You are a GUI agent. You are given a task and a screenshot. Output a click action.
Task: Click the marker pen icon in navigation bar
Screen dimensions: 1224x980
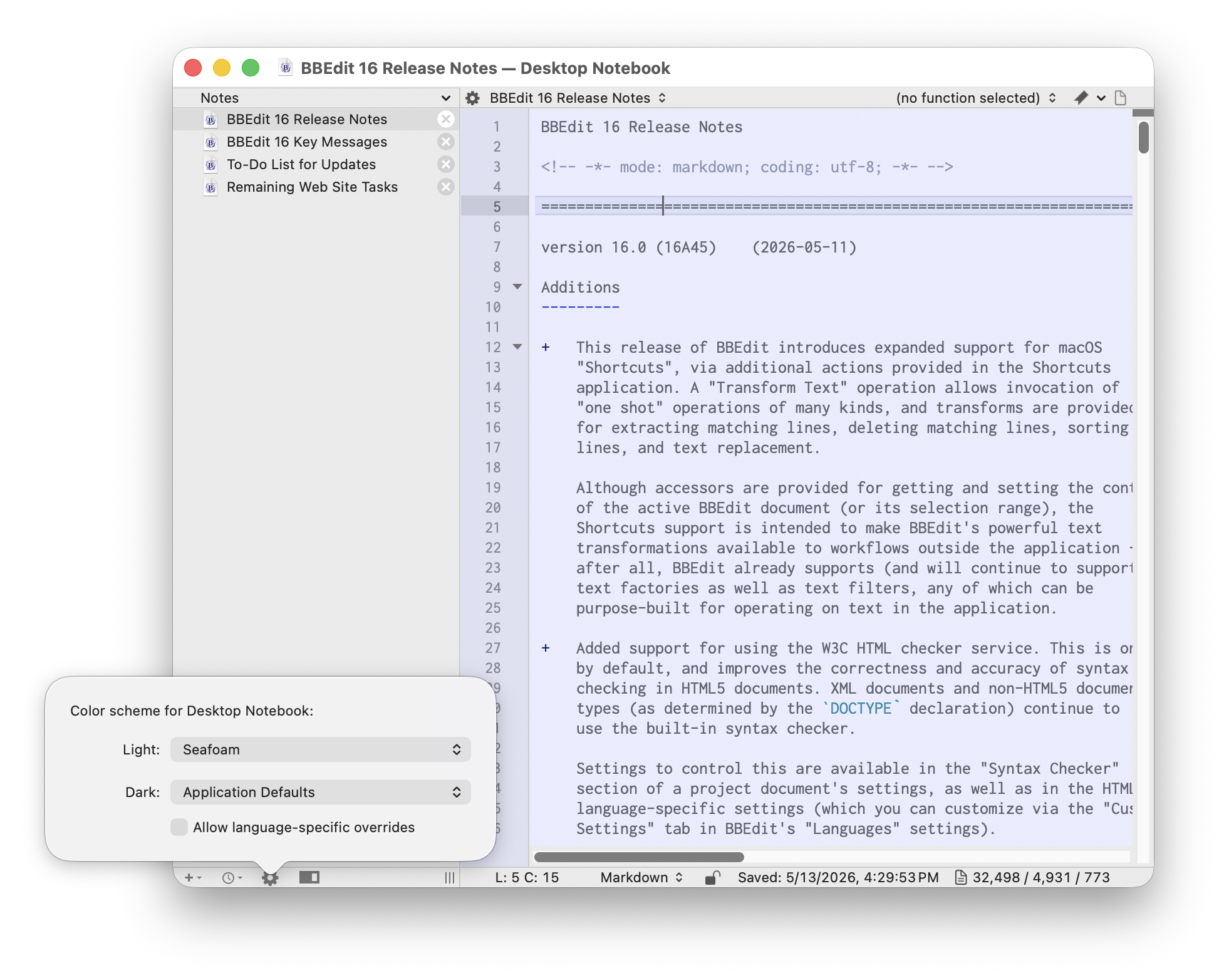click(1081, 98)
